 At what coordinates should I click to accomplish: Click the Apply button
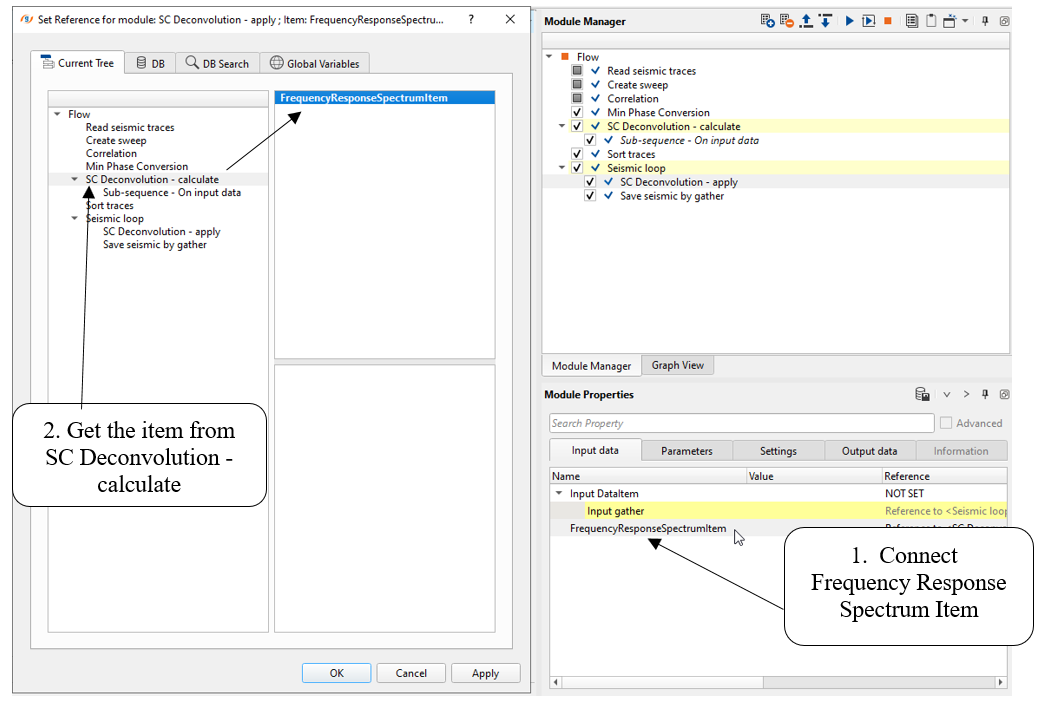click(485, 673)
